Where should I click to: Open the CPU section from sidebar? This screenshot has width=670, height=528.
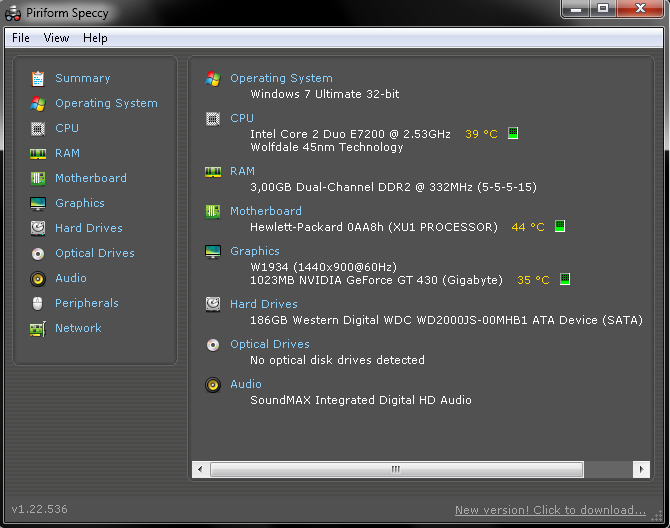point(67,128)
